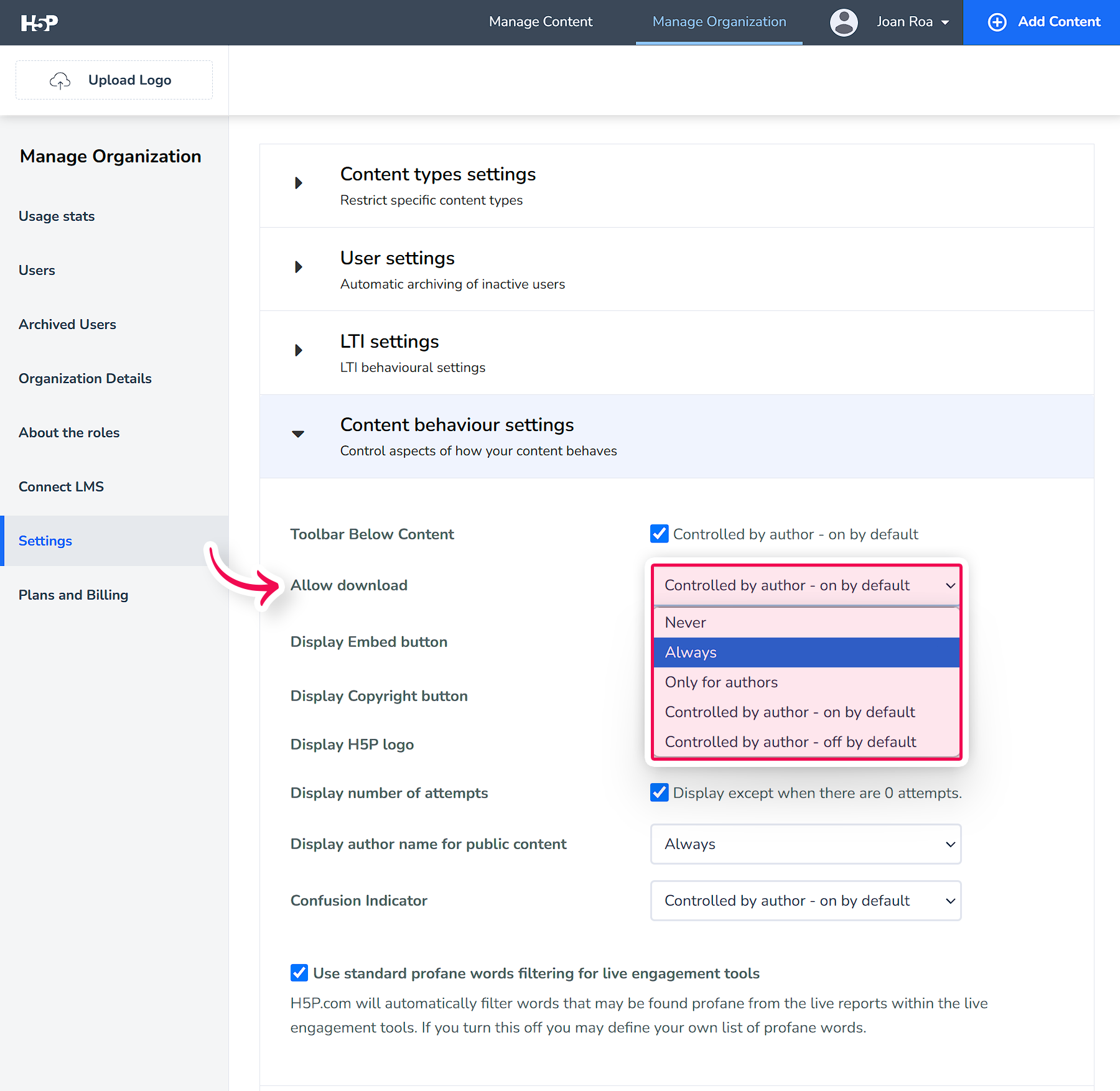1120x1091 pixels.
Task: Click the H5P logo
Action: [39, 22]
